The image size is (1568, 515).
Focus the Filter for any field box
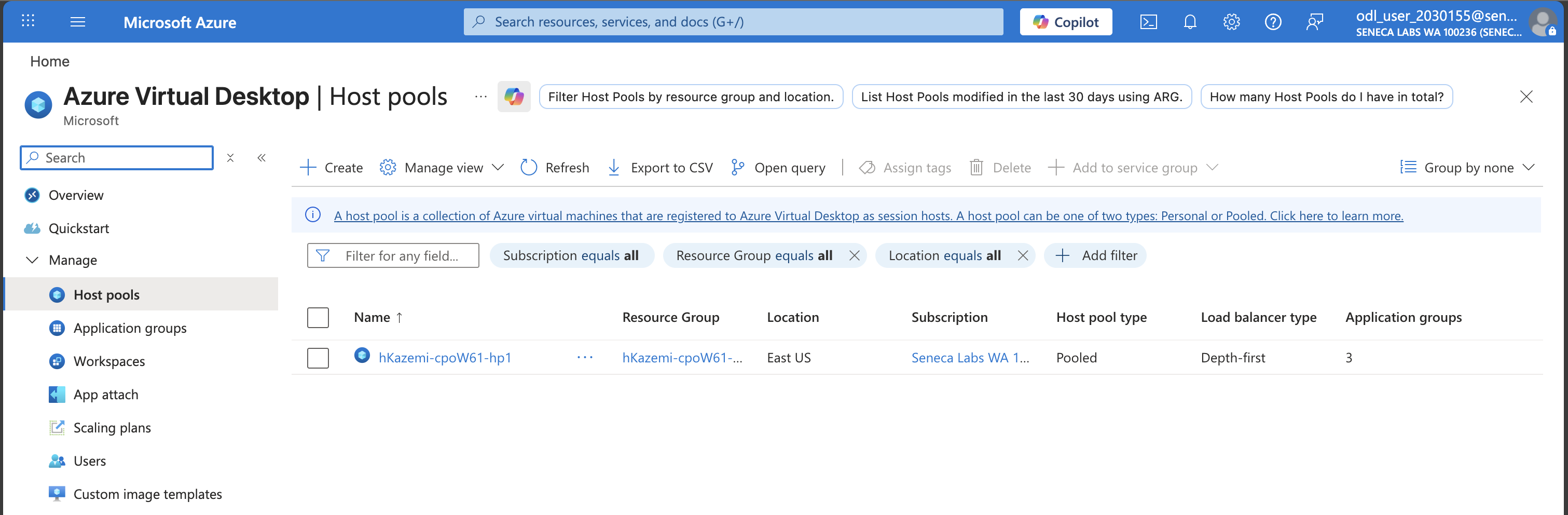coord(393,255)
